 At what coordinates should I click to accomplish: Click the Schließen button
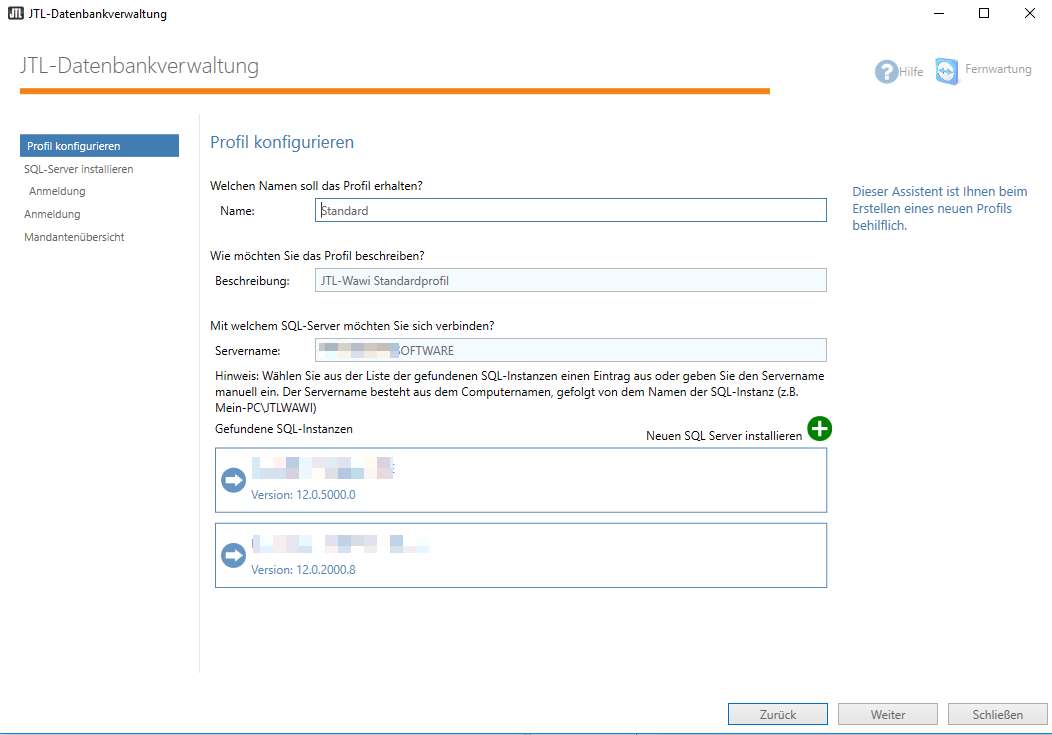998,714
